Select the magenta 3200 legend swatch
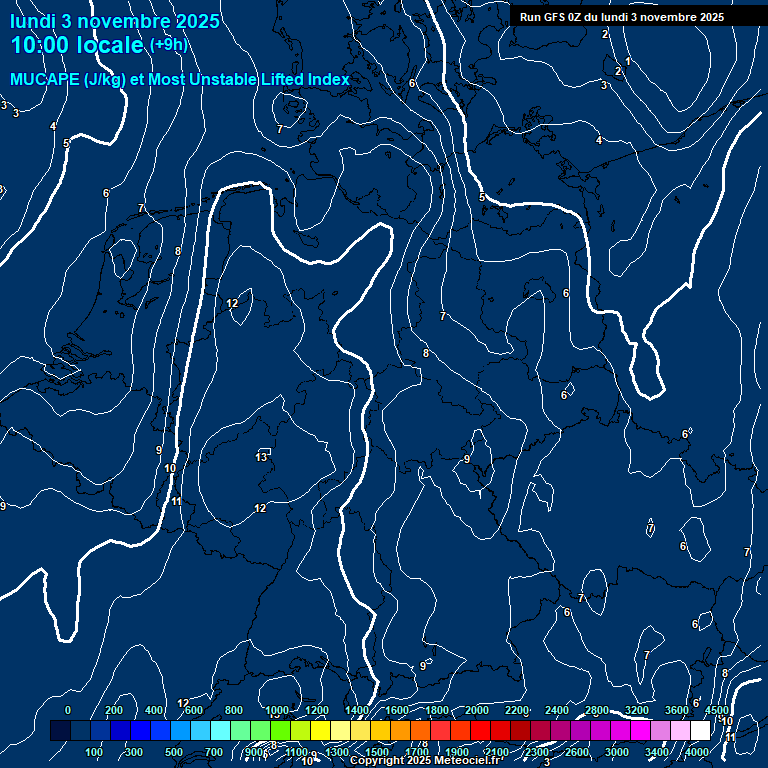 pos(640,731)
